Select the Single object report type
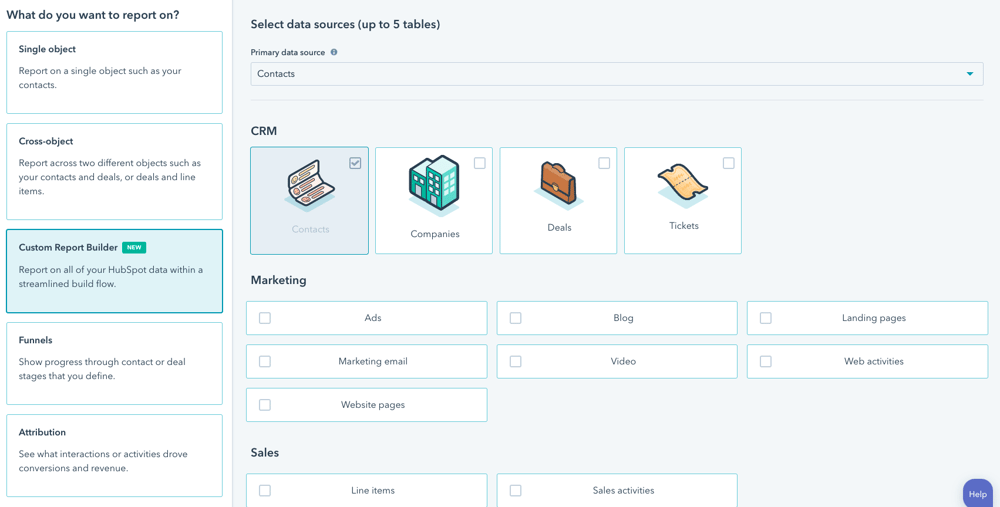Screen dimensions: 1000x507 (115, 72)
